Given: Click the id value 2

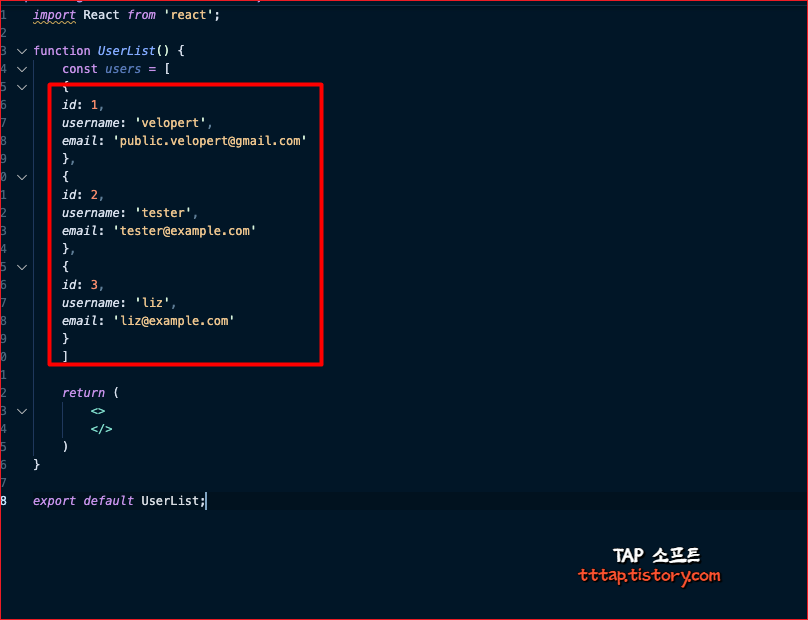Looking at the screenshot, I should click(94, 195).
